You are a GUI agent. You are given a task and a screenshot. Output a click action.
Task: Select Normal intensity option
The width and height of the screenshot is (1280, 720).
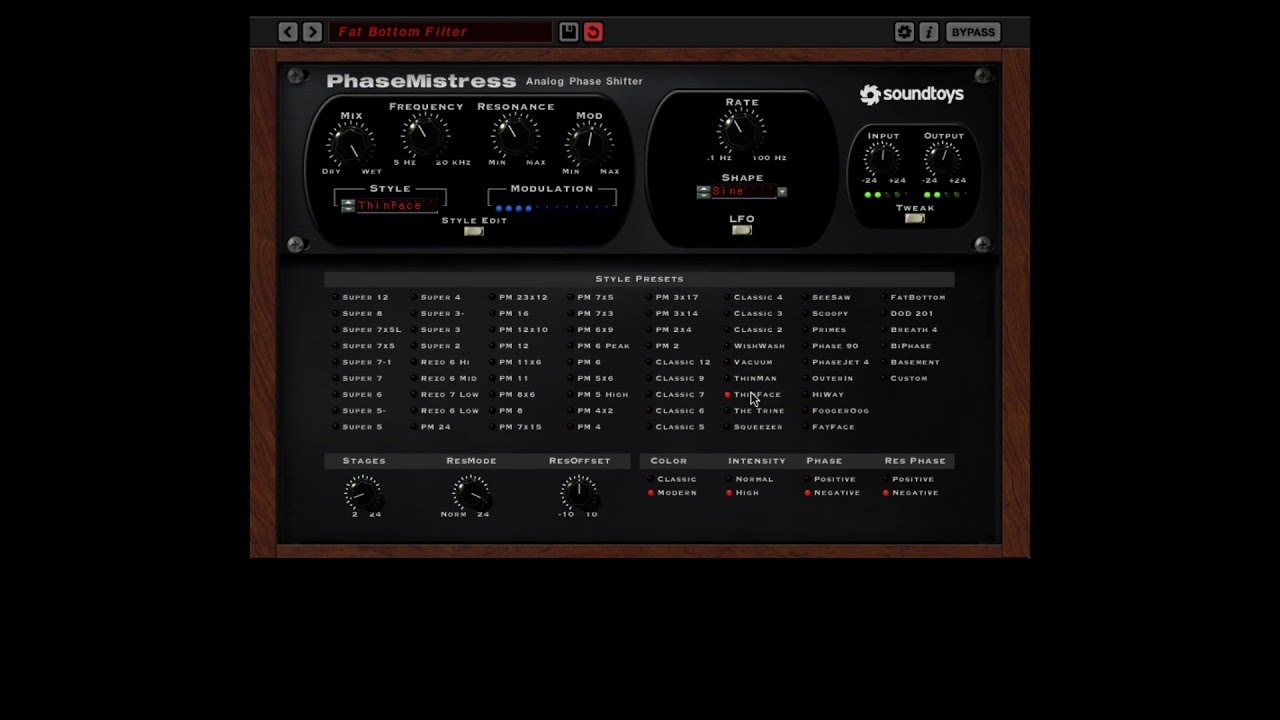pyautogui.click(x=750, y=479)
